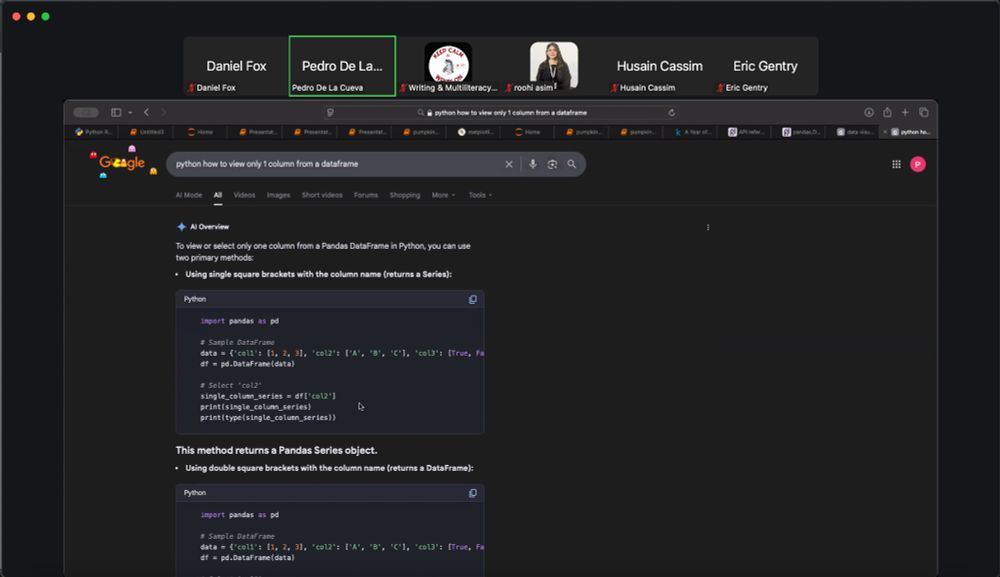The height and width of the screenshot is (577, 1000).
Task: Click the Safari share icon
Action: (x=887, y=112)
